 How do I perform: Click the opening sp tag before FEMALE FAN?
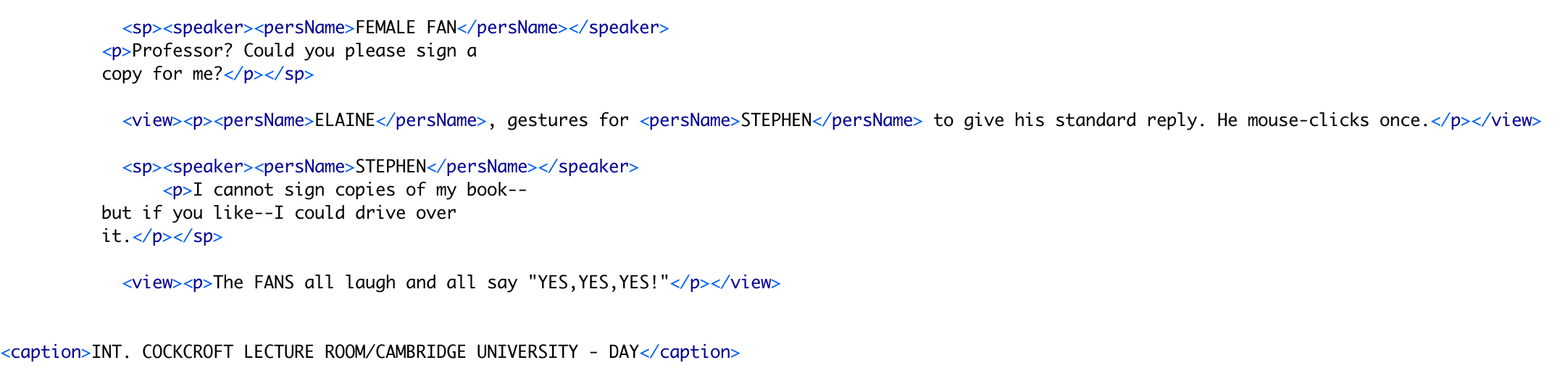coord(142,28)
